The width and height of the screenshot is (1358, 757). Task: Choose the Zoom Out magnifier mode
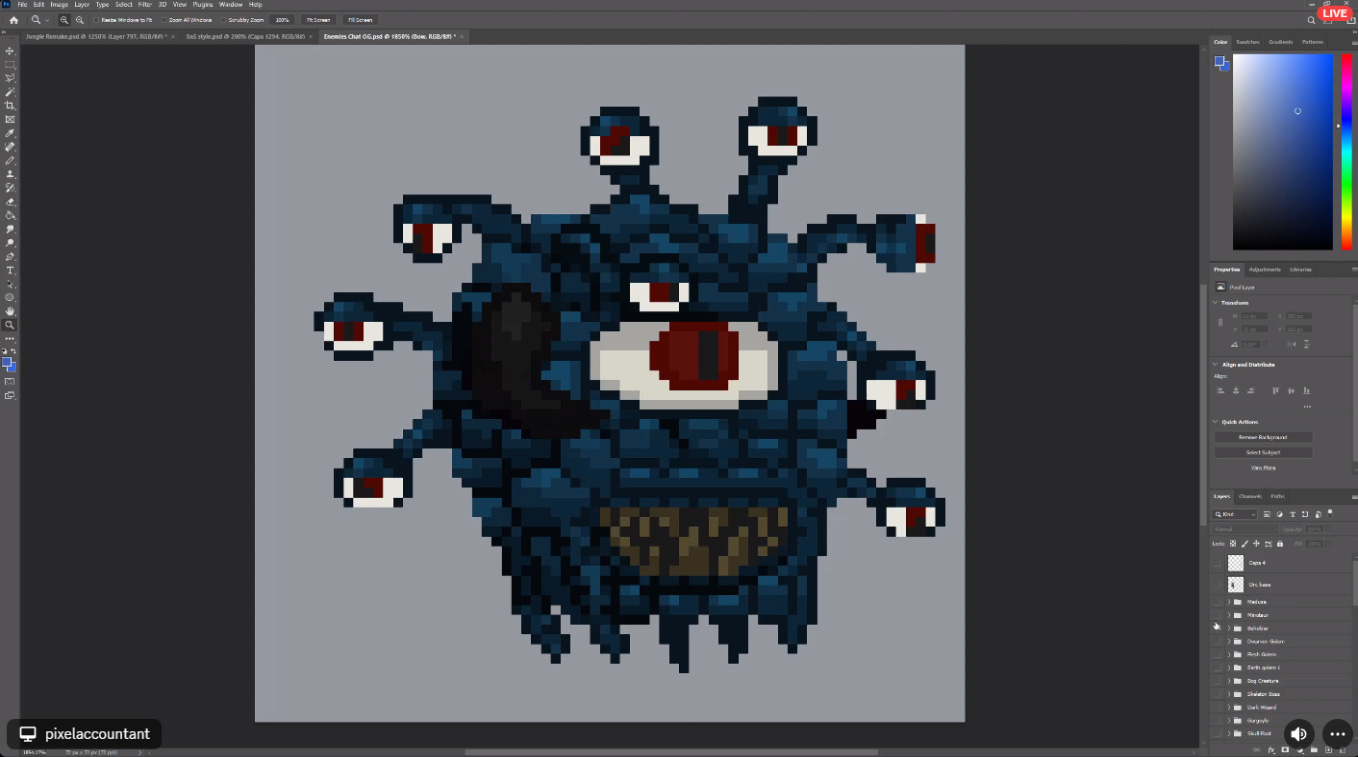pos(80,20)
